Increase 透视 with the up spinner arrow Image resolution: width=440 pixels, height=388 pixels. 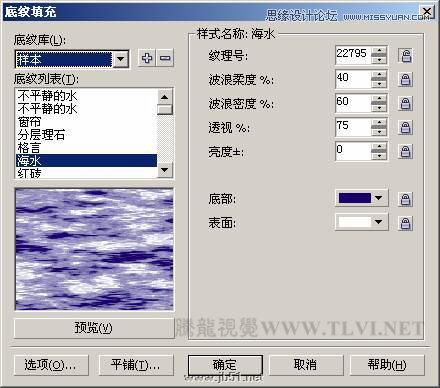coord(379,123)
